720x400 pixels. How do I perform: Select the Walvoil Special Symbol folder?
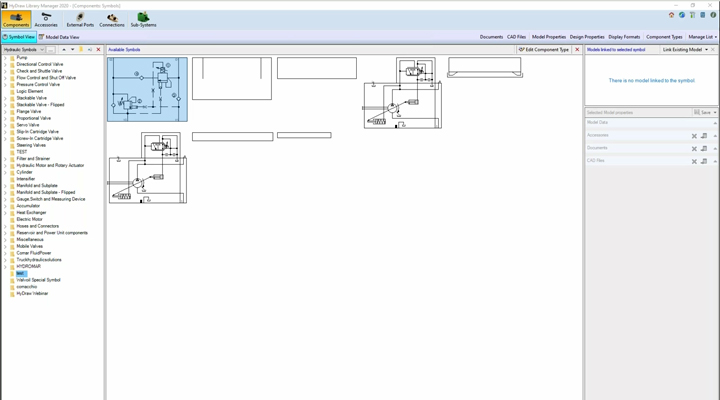coord(38,280)
